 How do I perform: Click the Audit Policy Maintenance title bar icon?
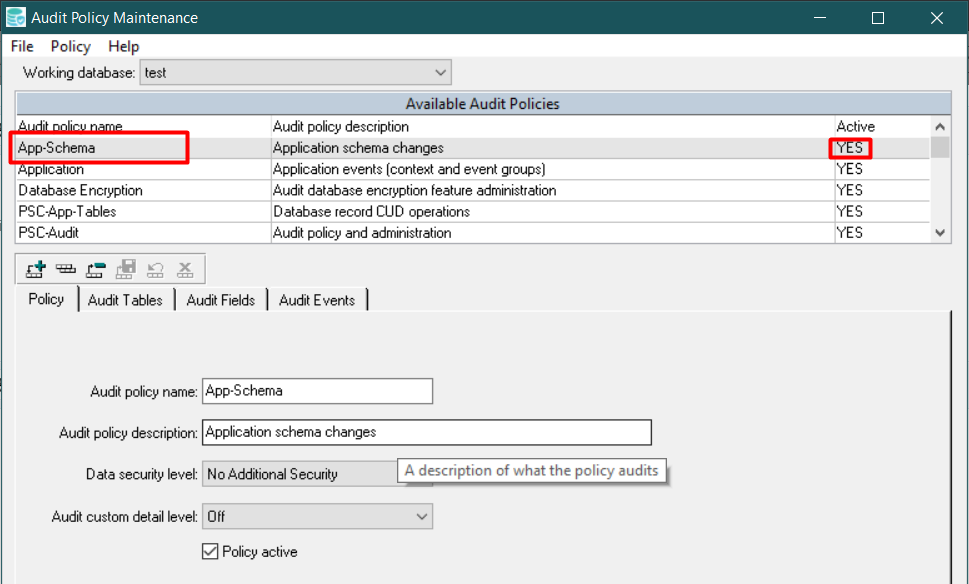click(17, 17)
